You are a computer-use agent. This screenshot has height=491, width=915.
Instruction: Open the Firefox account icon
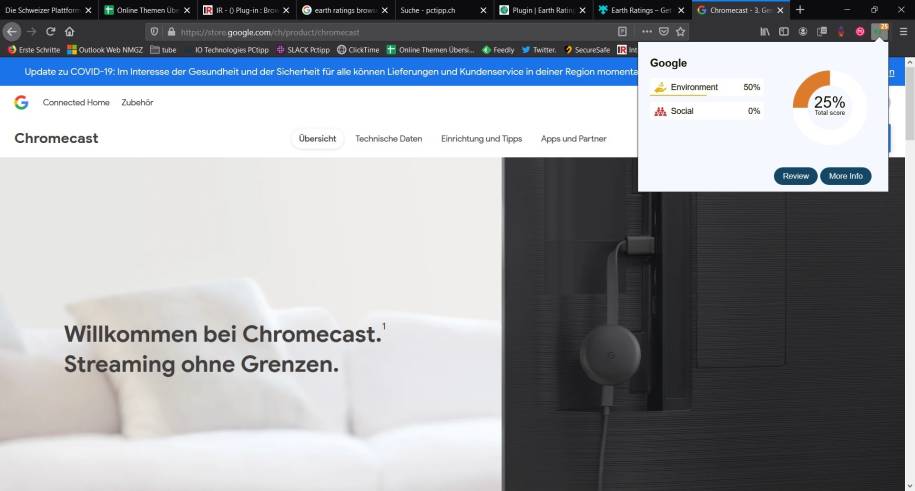pyautogui.click(x=803, y=32)
